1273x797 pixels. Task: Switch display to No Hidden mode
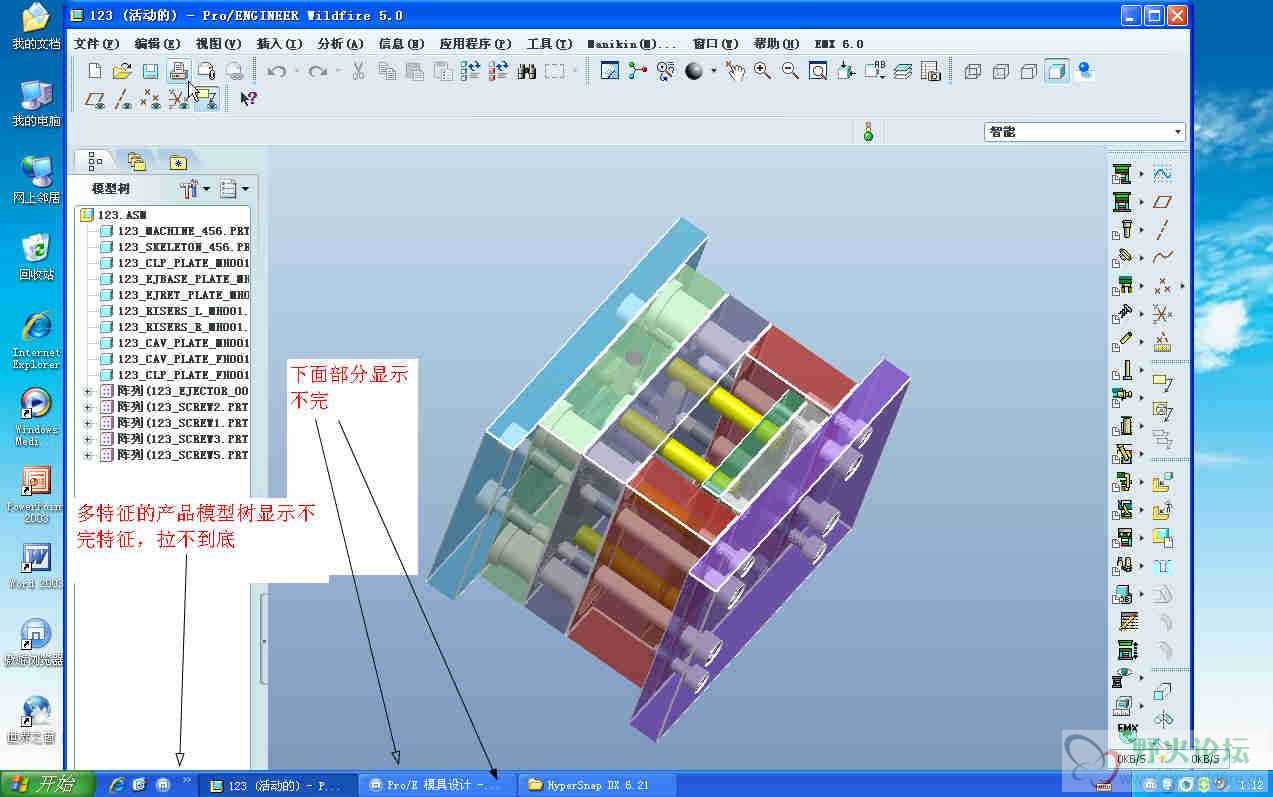(1029, 71)
